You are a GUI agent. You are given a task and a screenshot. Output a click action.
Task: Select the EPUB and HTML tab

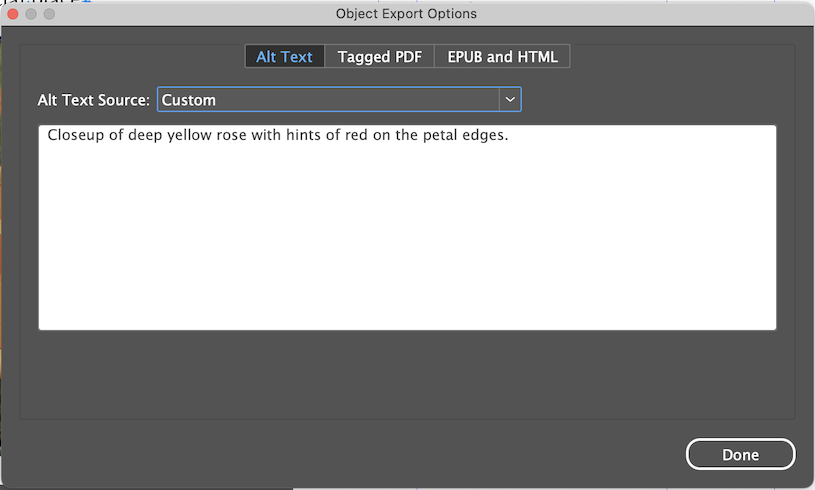(x=502, y=56)
